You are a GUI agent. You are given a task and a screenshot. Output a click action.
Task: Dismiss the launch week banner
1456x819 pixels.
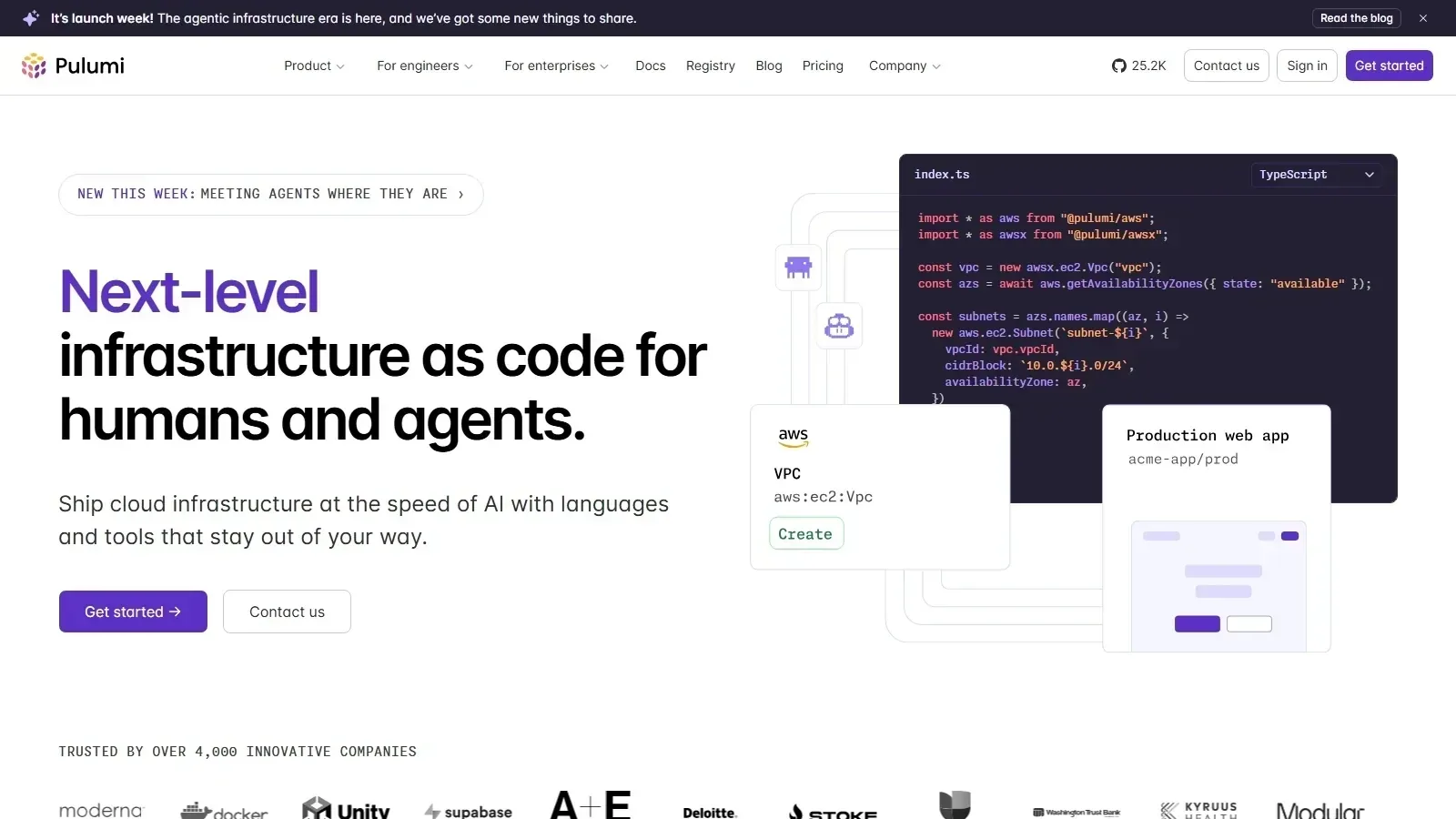[x=1423, y=18]
